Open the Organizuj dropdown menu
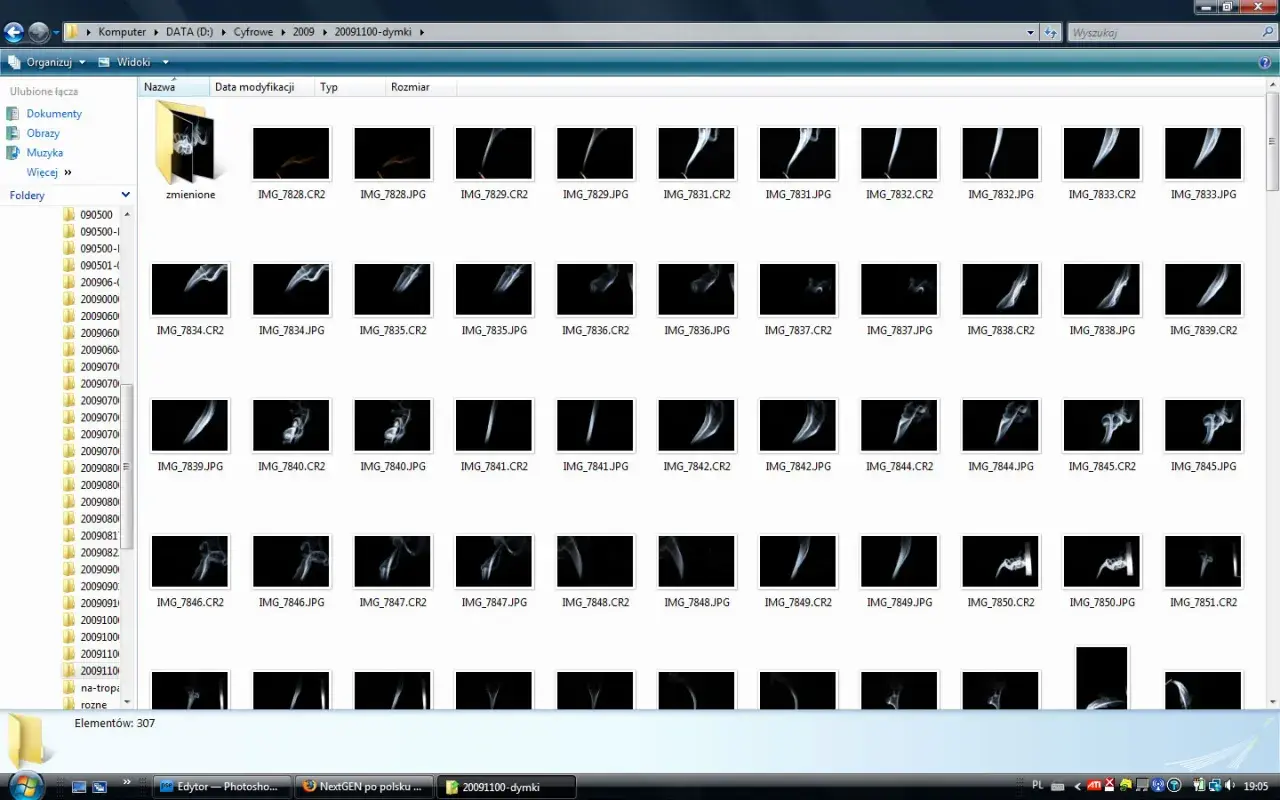The height and width of the screenshot is (800, 1280). 47,62
